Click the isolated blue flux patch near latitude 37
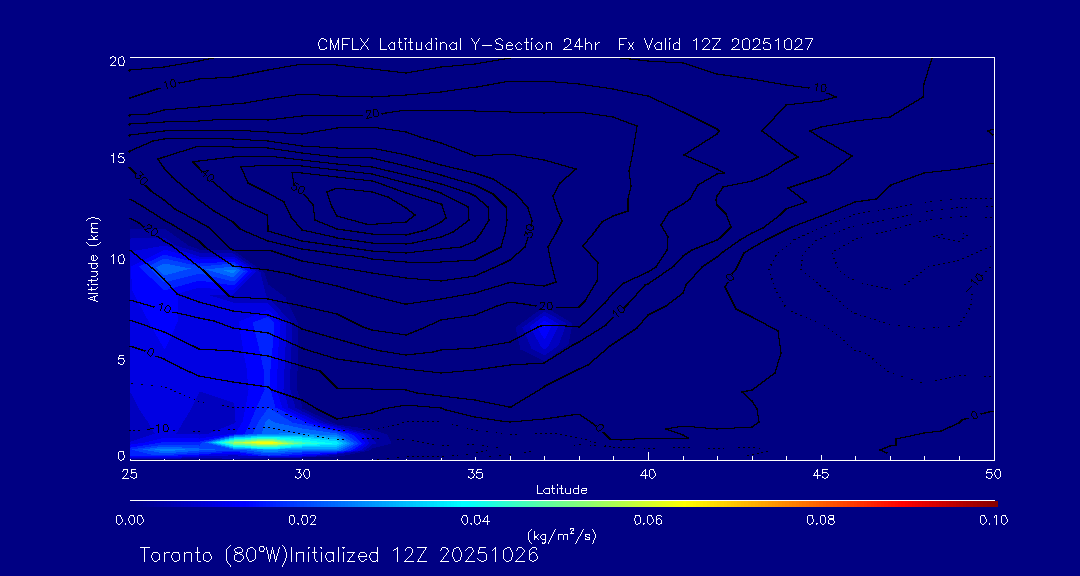1080x576 pixels. [x=544, y=333]
